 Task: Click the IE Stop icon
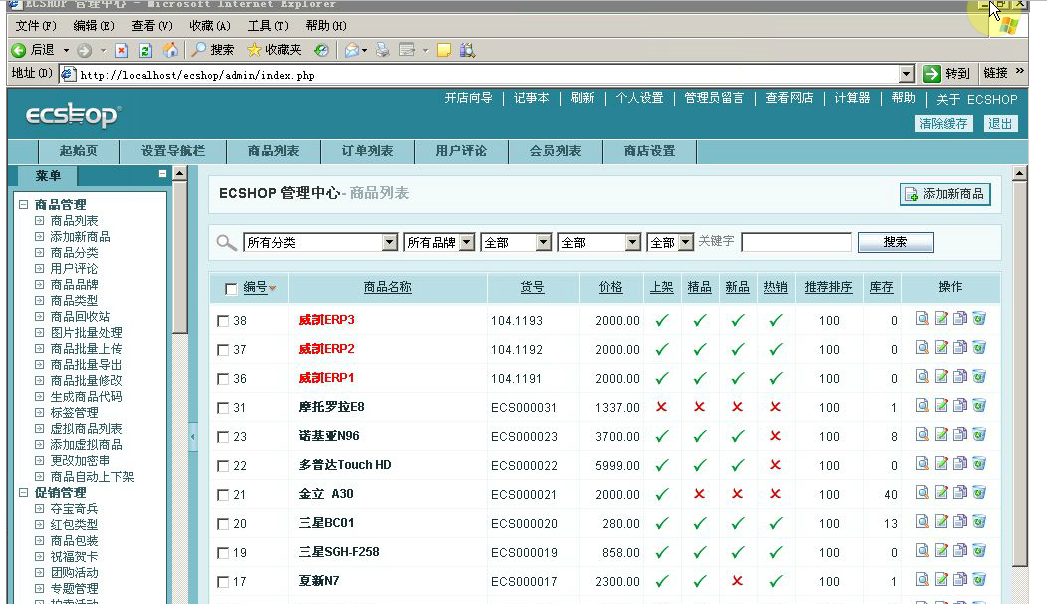coord(122,50)
